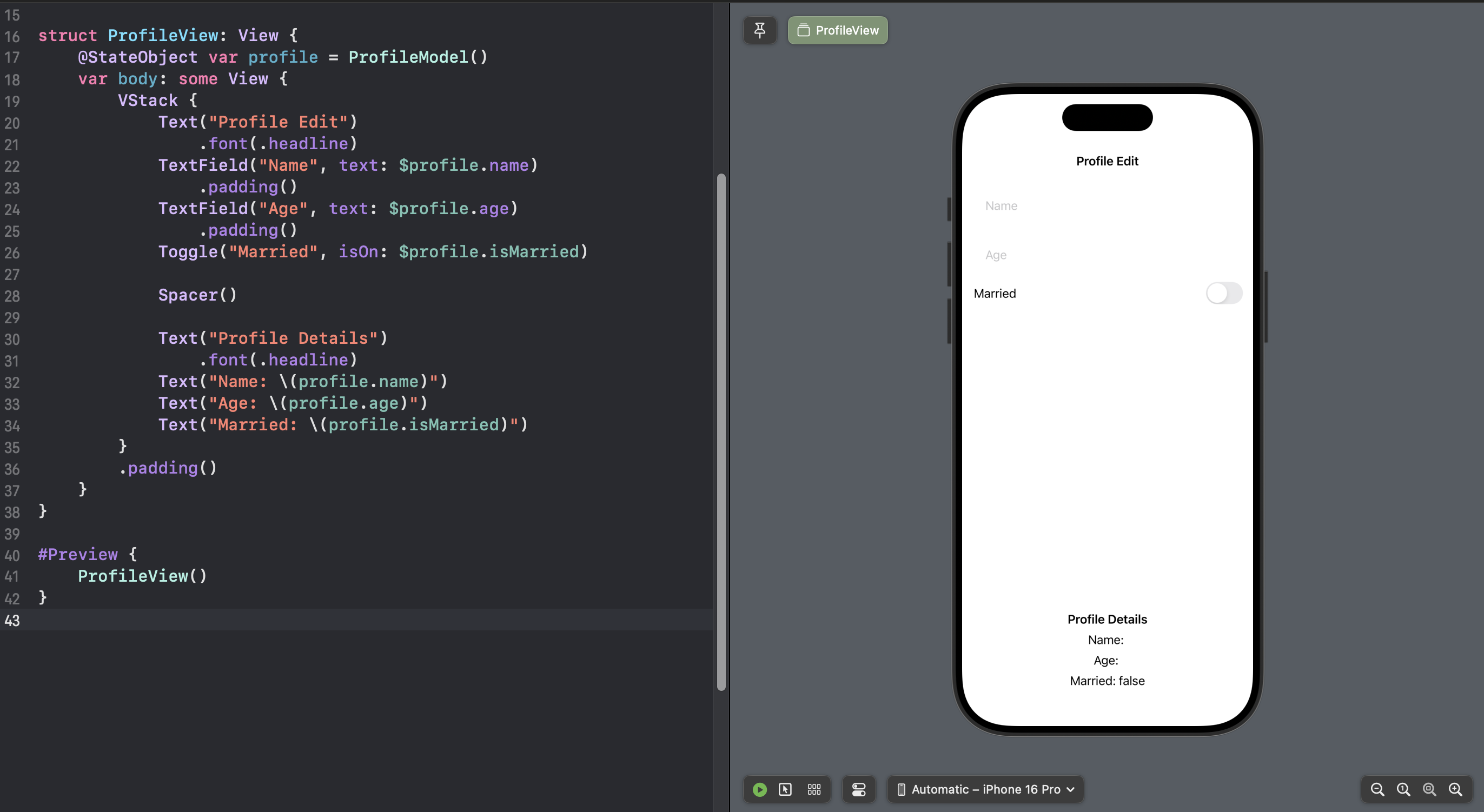This screenshot has height=812, width=1484.
Task: Open canvas device settings
Action: click(858, 789)
